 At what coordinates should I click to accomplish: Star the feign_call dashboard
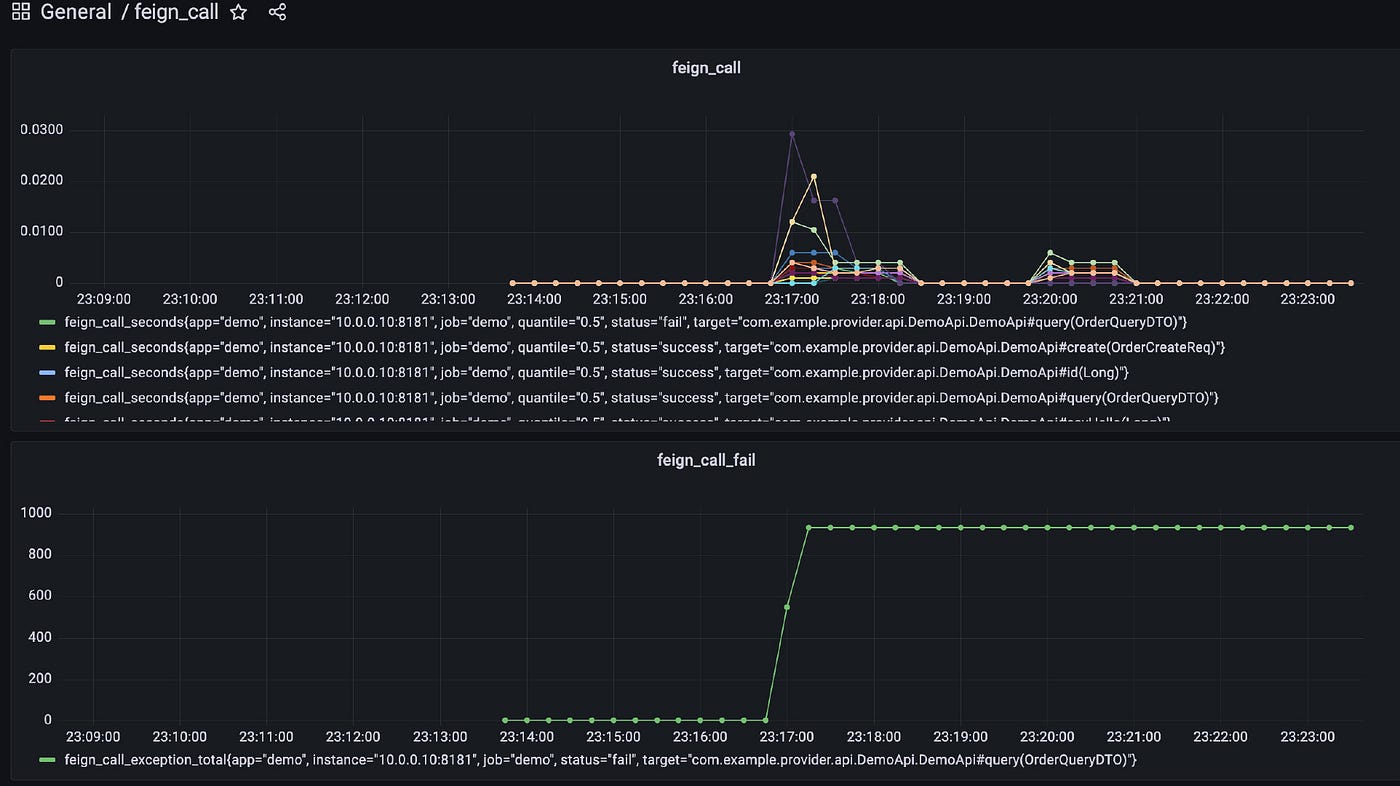tap(237, 12)
